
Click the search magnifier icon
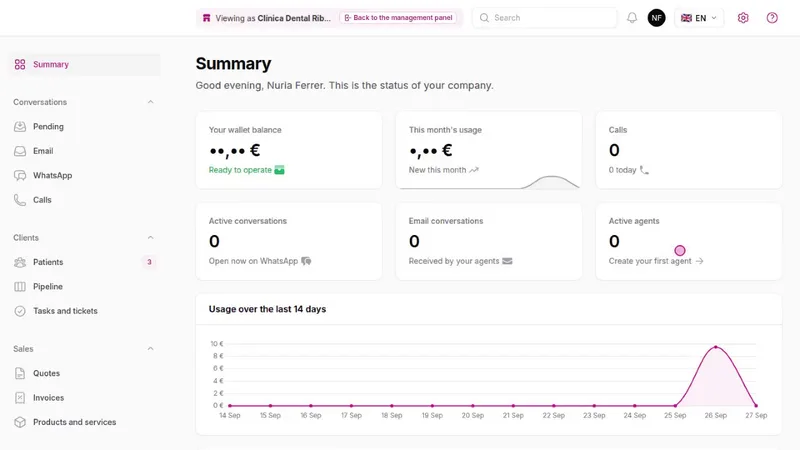[484, 18]
